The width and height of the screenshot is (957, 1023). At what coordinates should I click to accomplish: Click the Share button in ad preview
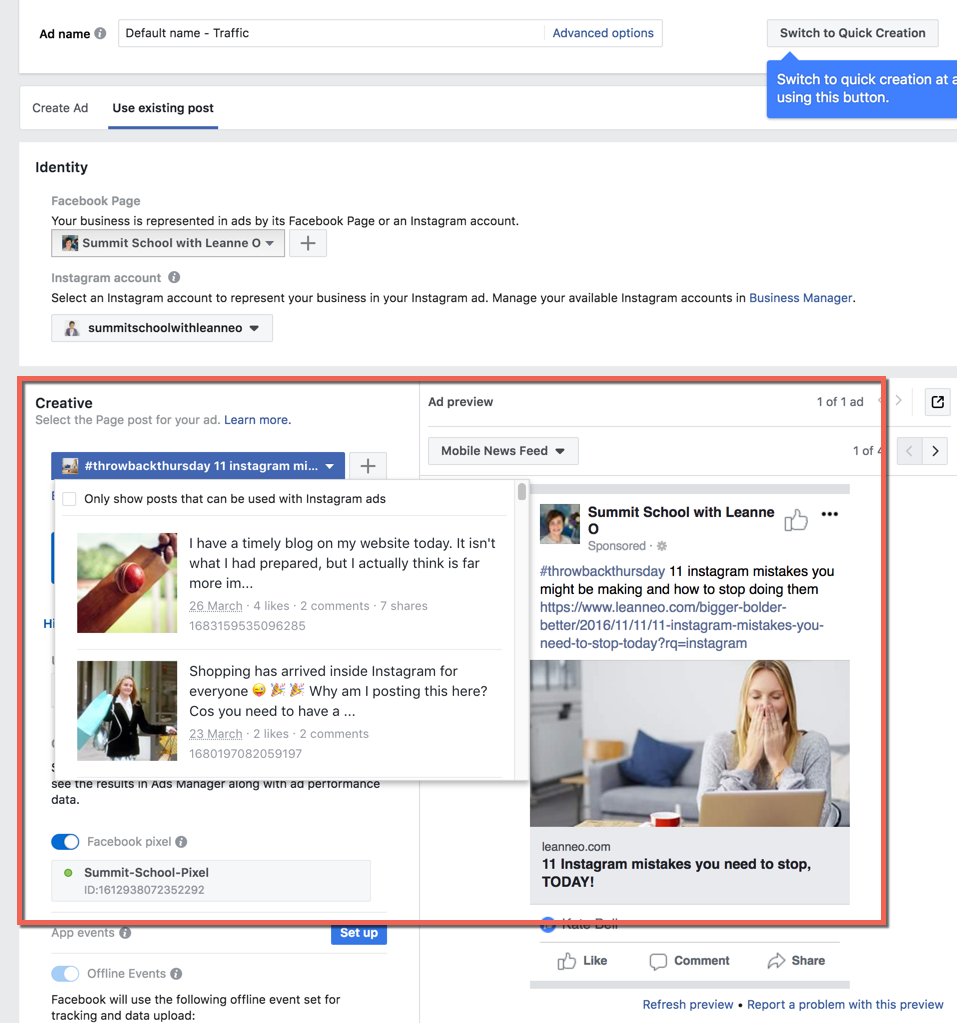(x=797, y=960)
